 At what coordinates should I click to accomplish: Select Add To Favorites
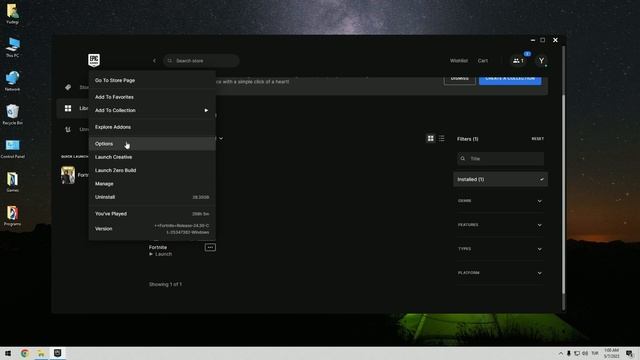tap(152, 97)
